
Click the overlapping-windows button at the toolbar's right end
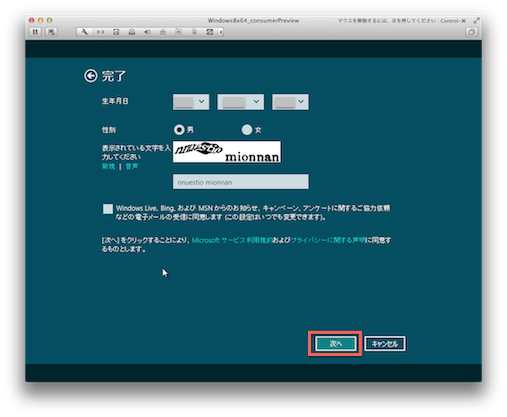(x=471, y=32)
